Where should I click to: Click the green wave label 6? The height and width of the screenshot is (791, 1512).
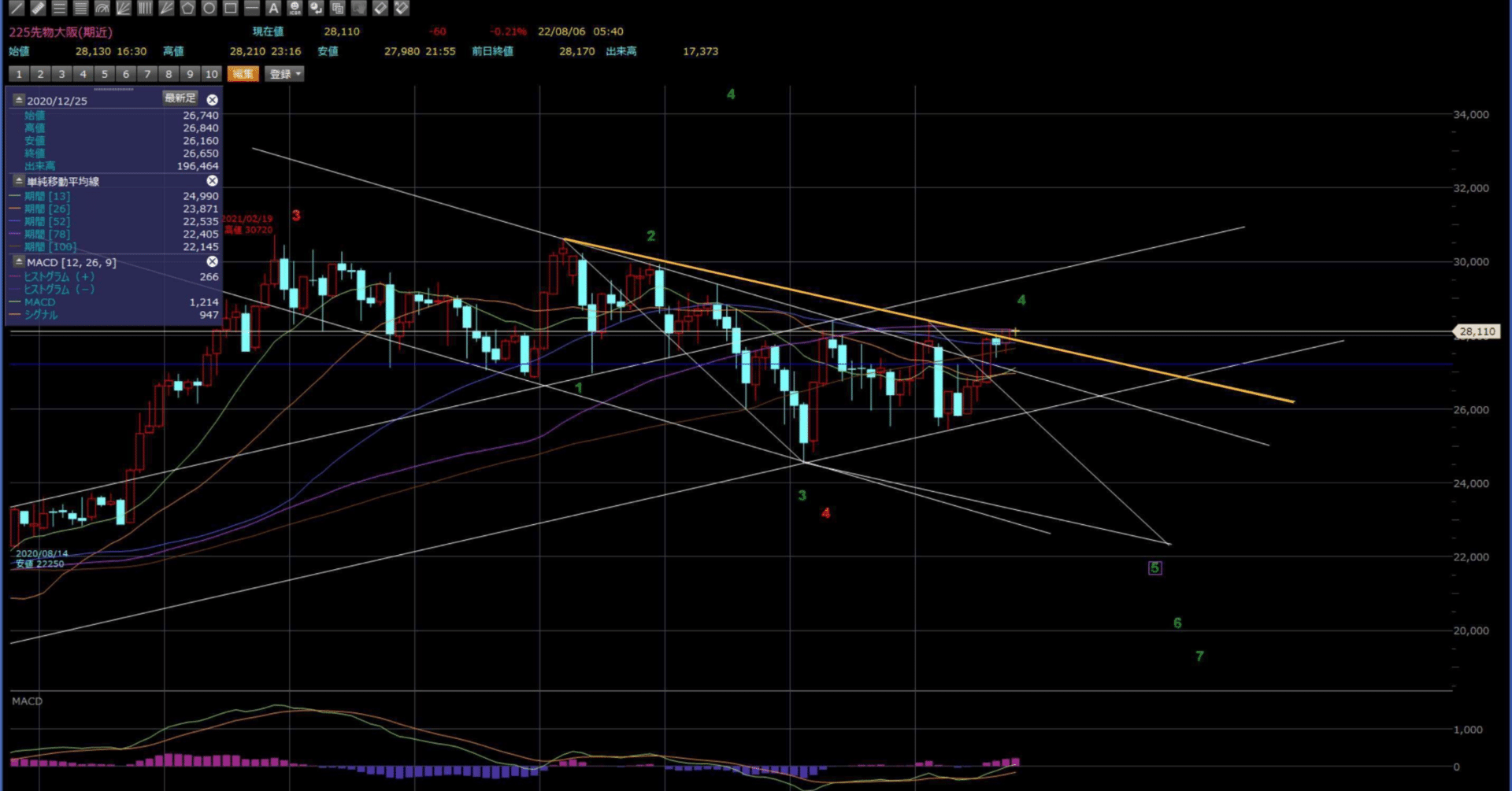point(1177,623)
